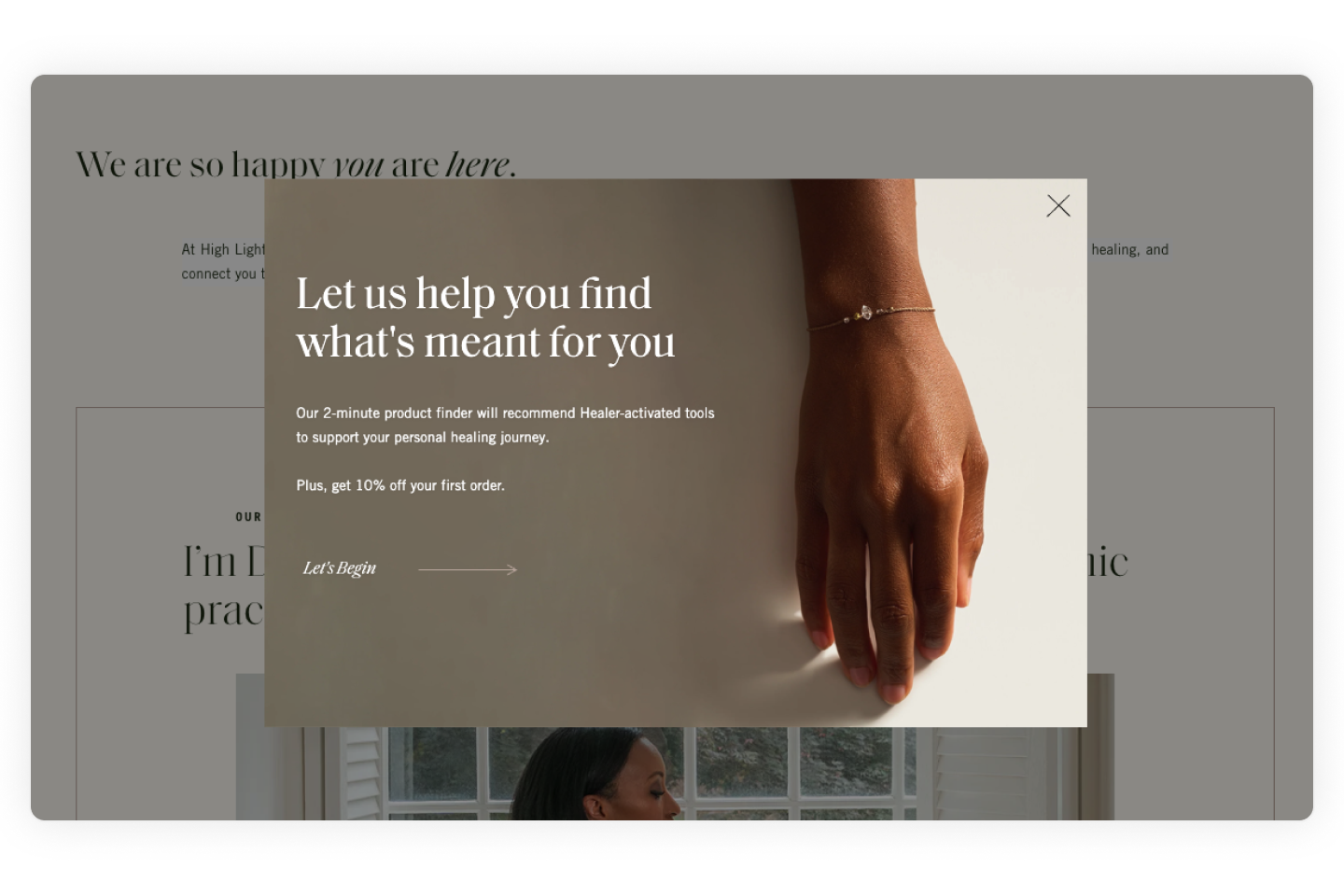Click the "At High Light" paragraph behind the popup
1344x896 pixels.
(223, 261)
